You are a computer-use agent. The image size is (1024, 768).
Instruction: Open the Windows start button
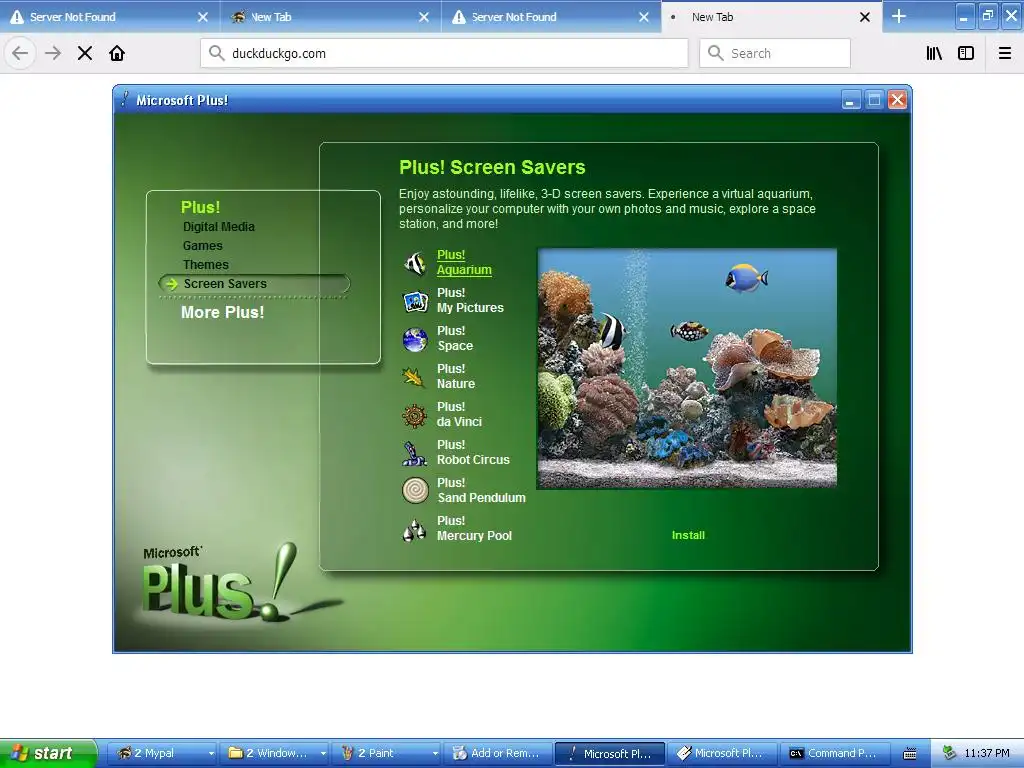47,753
